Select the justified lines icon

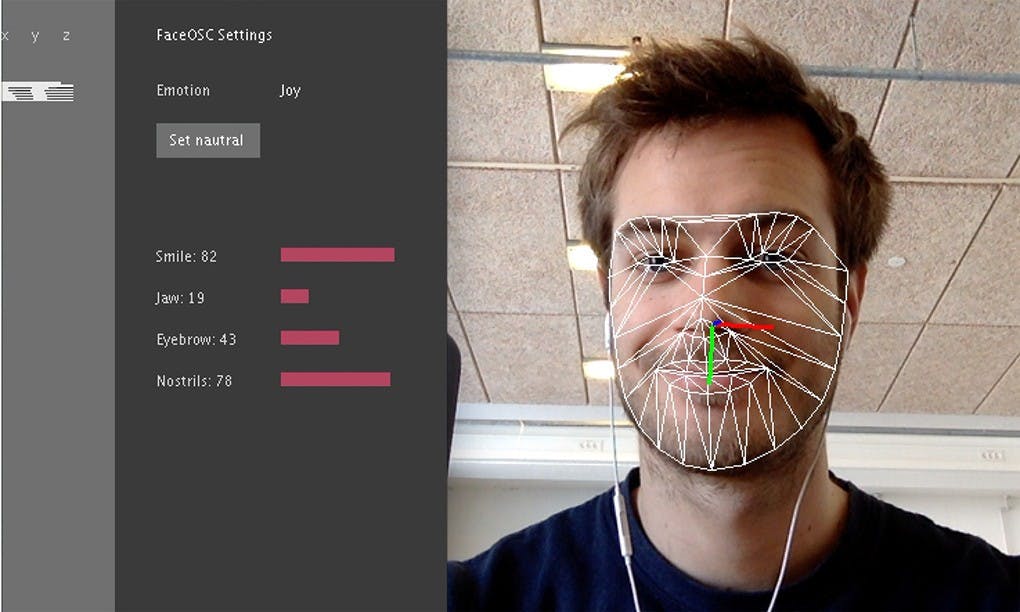pos(59,92)
